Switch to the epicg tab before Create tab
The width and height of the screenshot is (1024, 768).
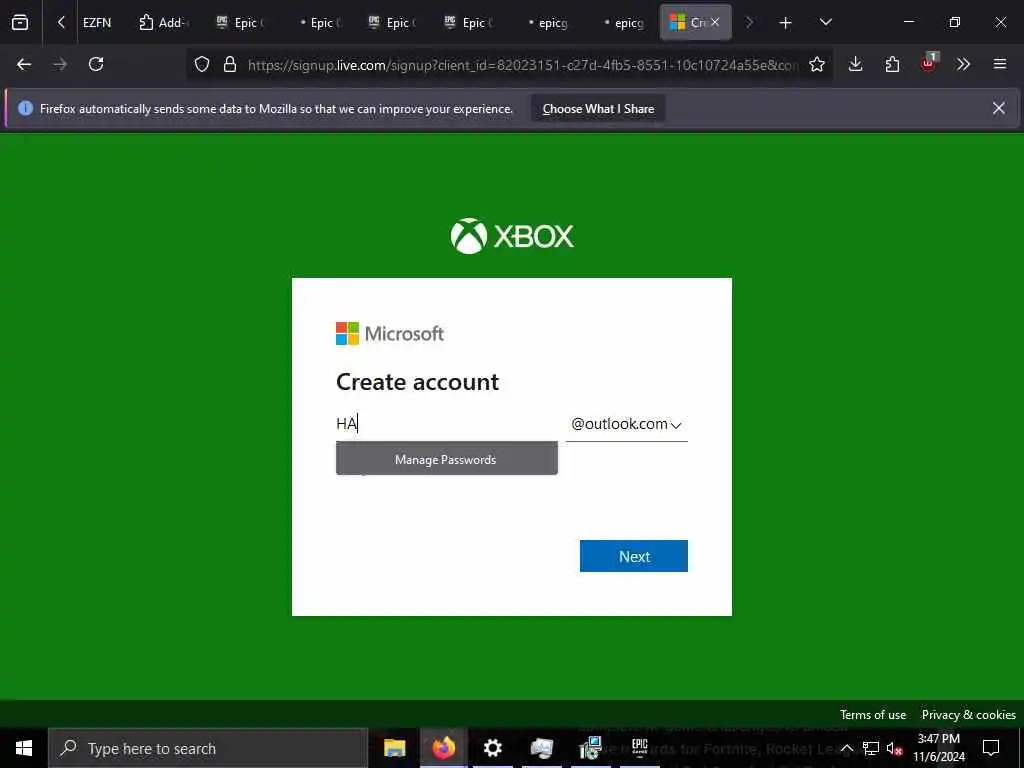pyautogui.click(x=621, y=23)
